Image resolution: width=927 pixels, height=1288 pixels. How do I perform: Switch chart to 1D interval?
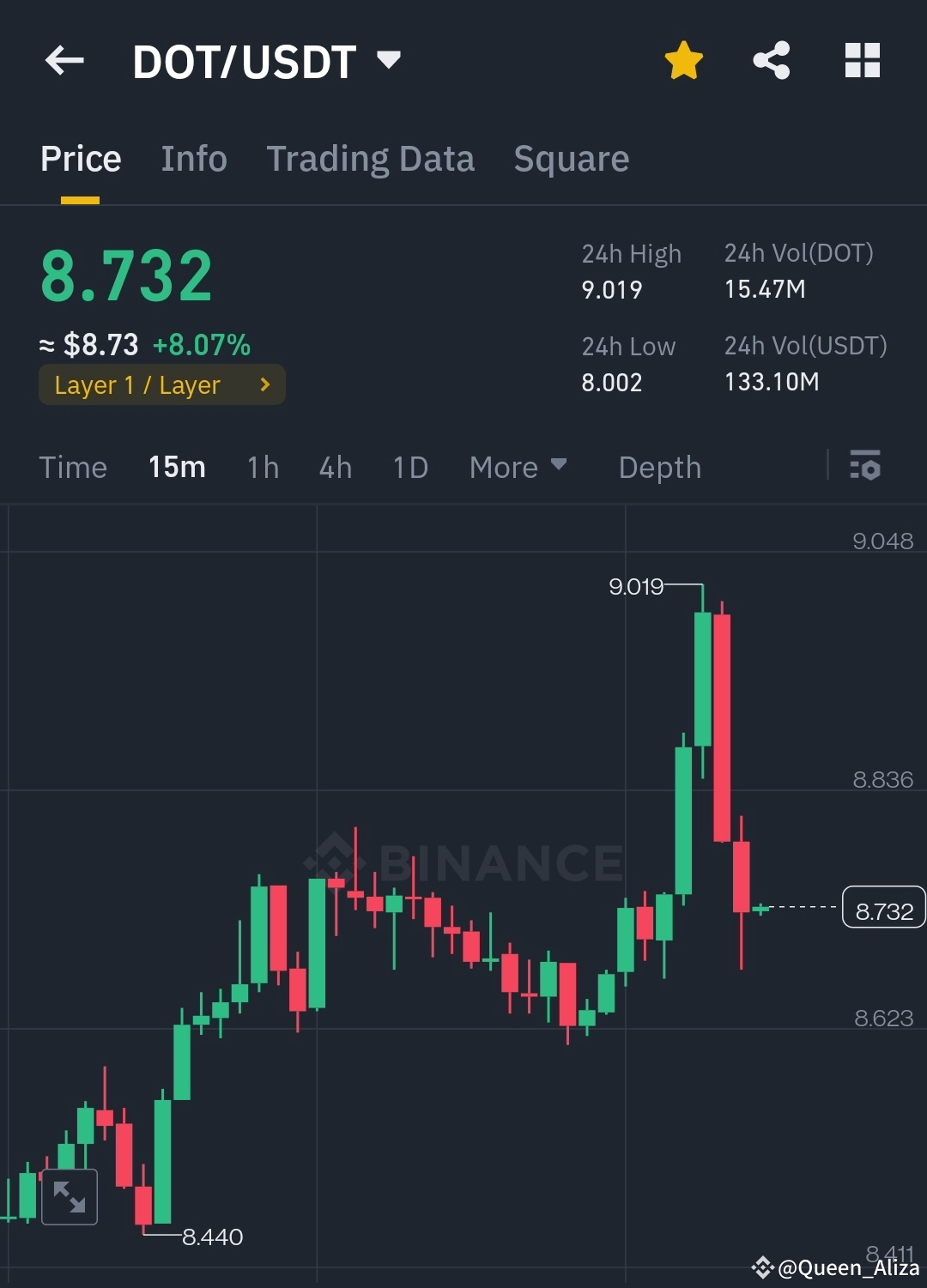(409, 467)
